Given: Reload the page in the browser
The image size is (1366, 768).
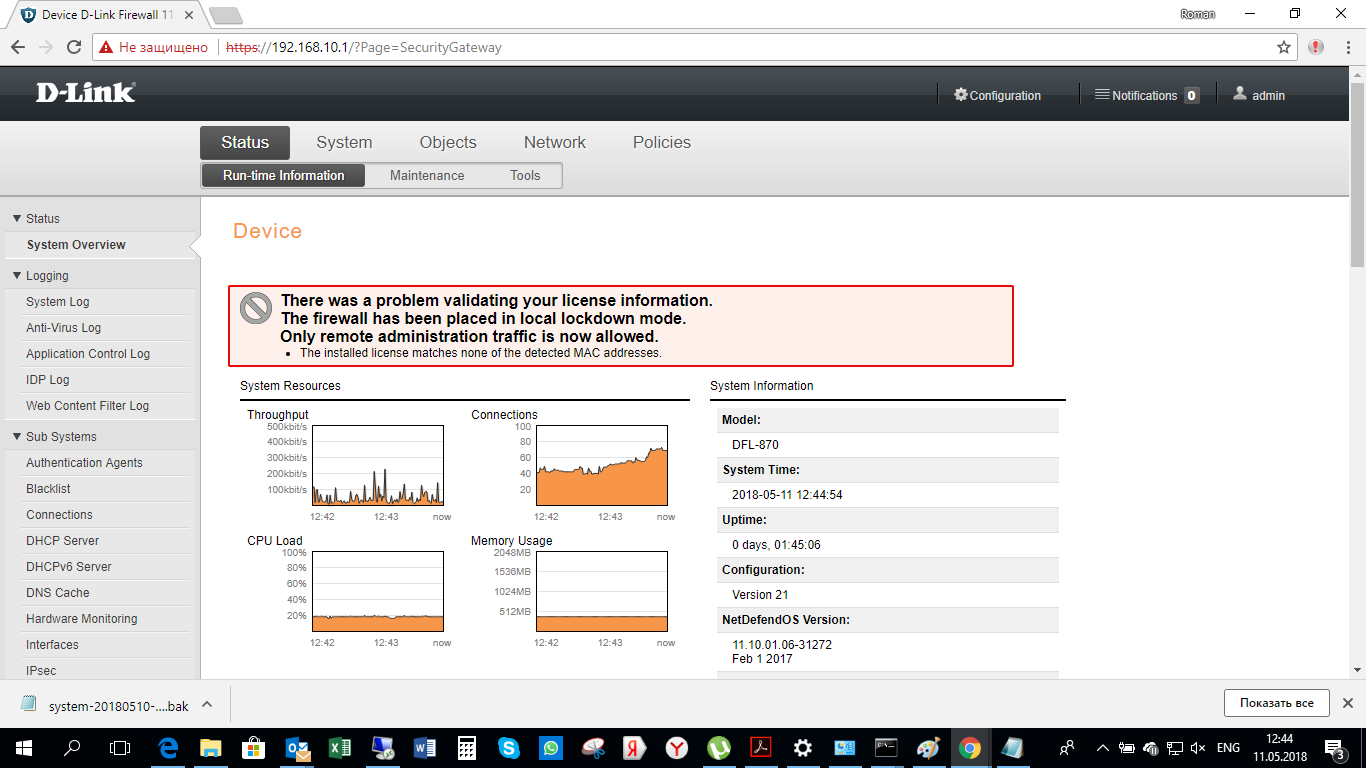Looking at the screenshot, I should pyautogui.click(x=74, y=47).
